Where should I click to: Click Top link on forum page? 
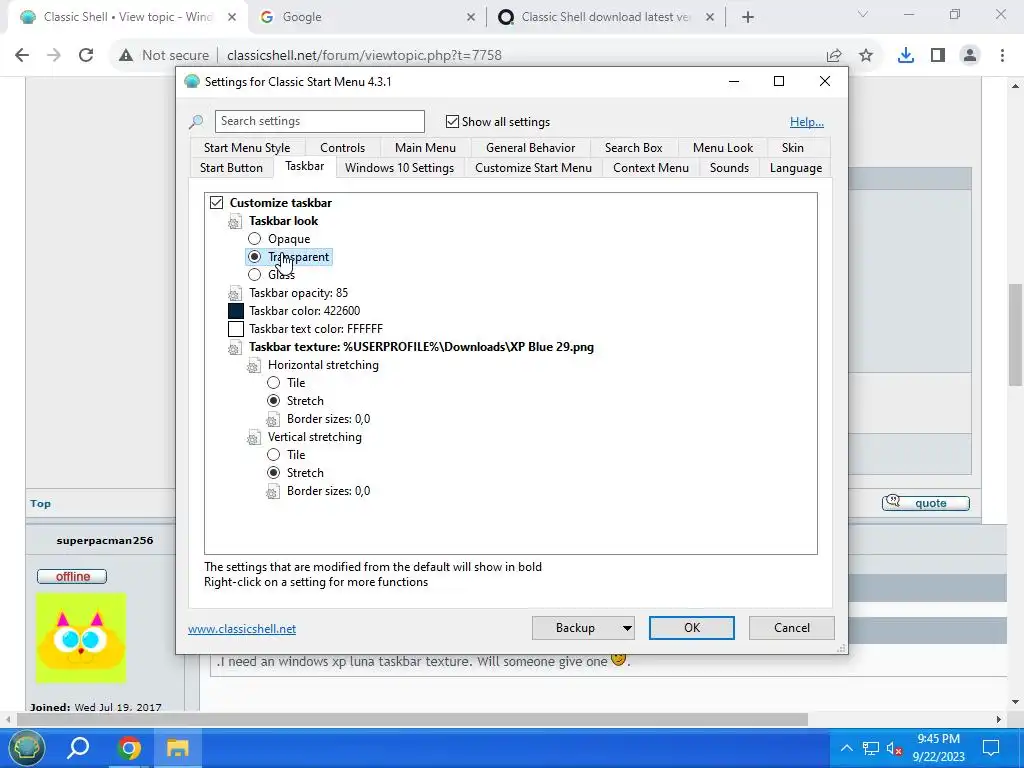tap(40, 504)
